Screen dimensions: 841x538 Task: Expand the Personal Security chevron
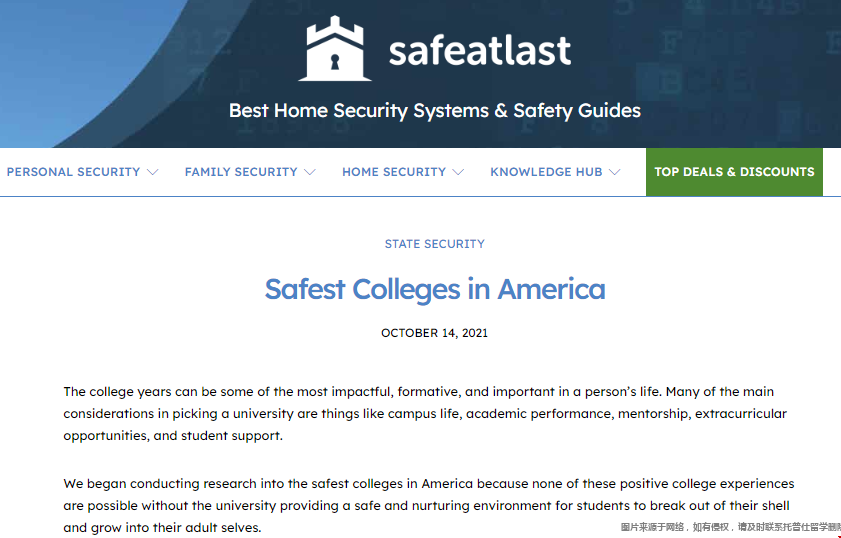point(152,172)
